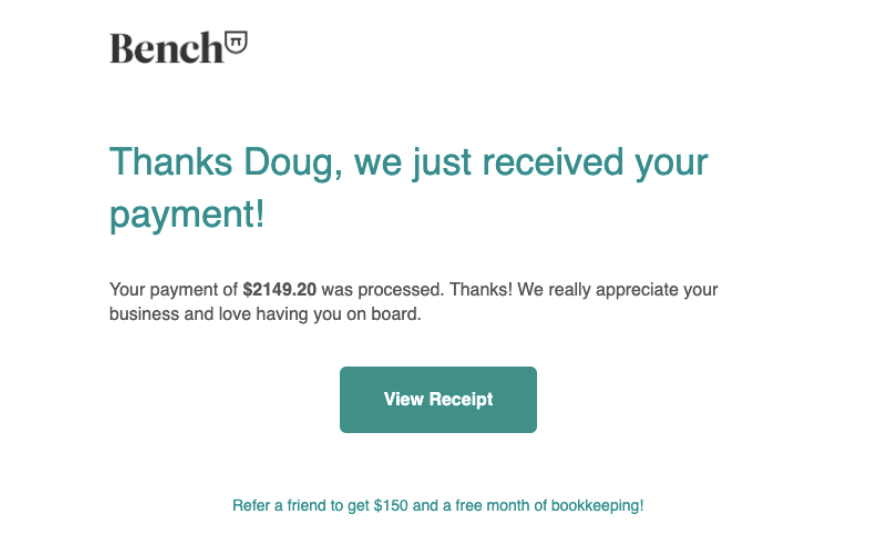Click 'Thanks!' inside the body paragraph

[481, 290]
